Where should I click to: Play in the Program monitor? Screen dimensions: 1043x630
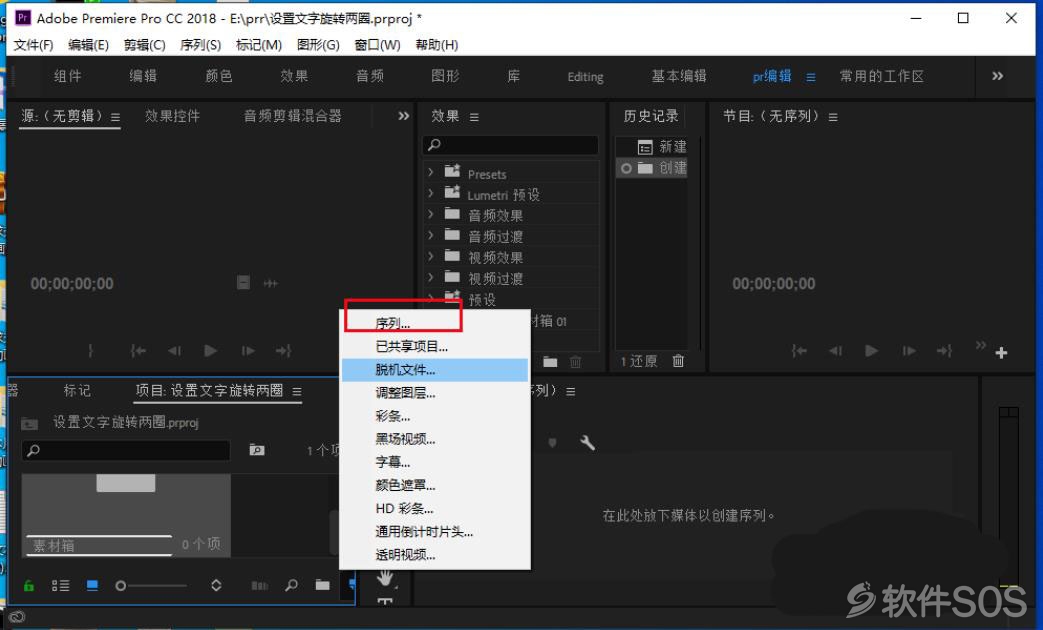(x=871, y=351)
